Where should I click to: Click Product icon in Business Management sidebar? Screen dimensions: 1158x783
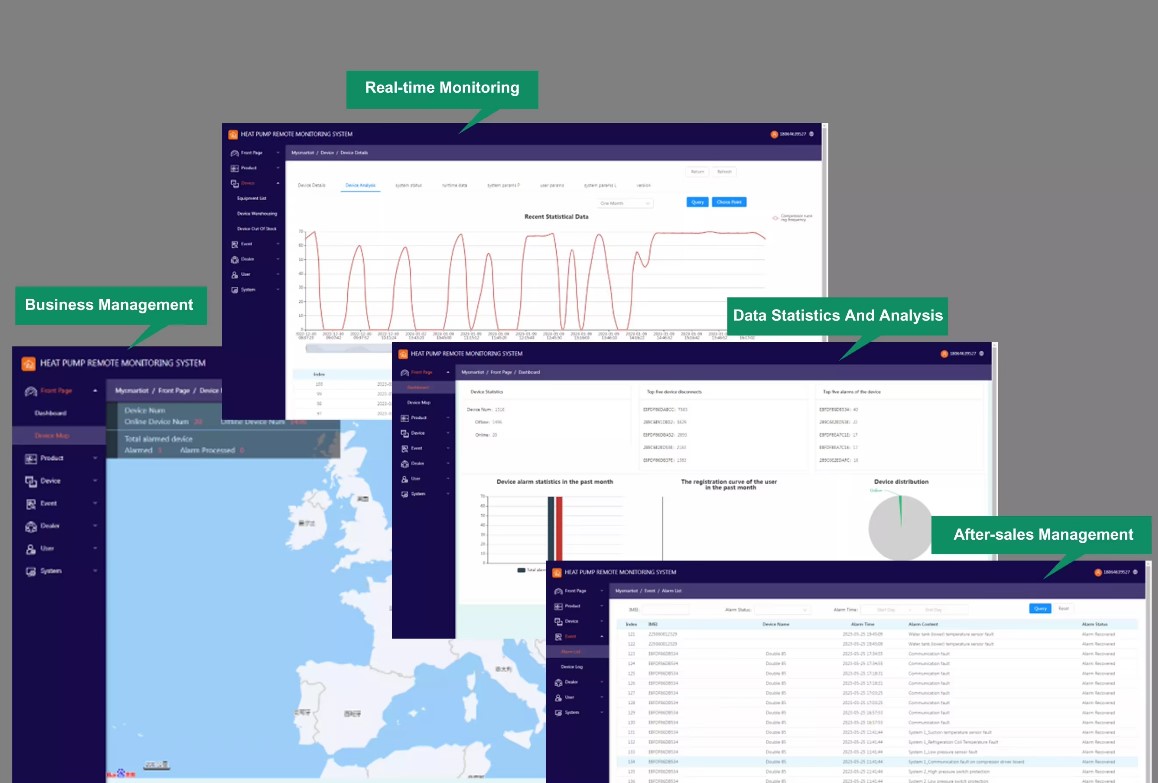pyautogui.click(x=31, y=458)
